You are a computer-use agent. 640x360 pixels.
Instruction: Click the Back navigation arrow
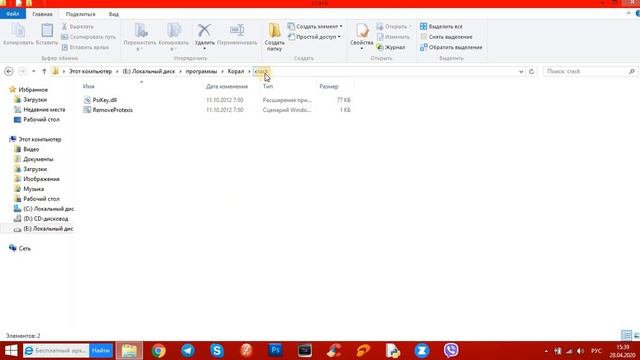9,71
